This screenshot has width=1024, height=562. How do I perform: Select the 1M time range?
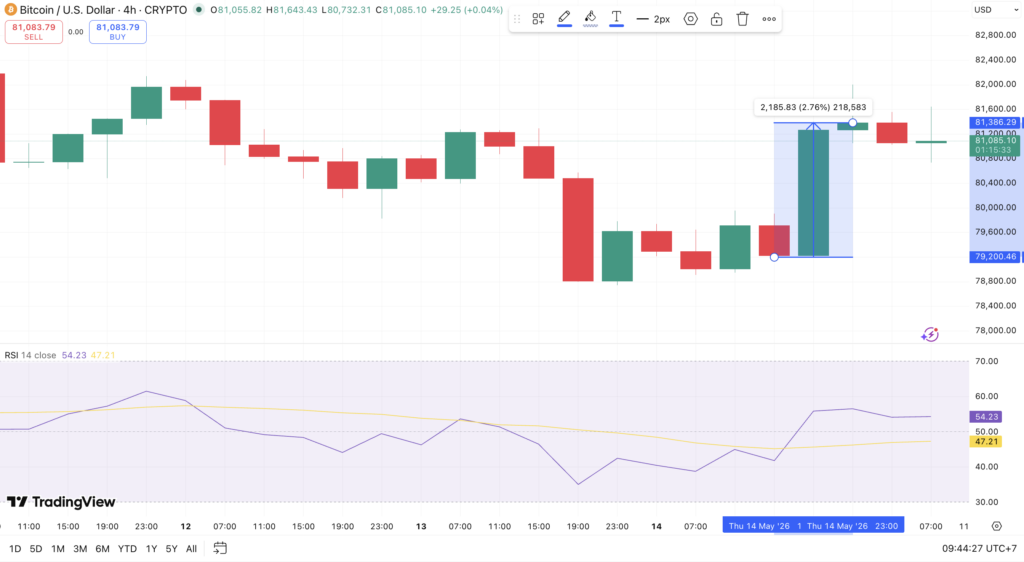tap(57, 549)
